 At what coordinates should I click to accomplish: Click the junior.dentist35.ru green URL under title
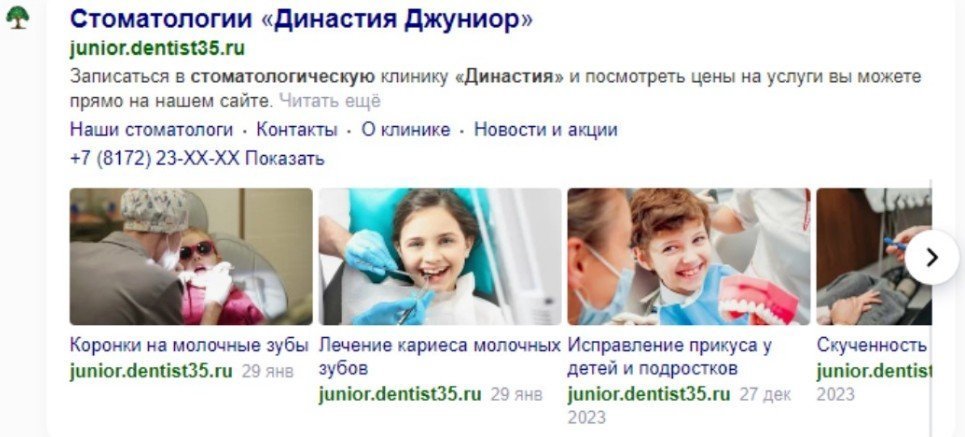pyautogui.click(x=157, y=48)
